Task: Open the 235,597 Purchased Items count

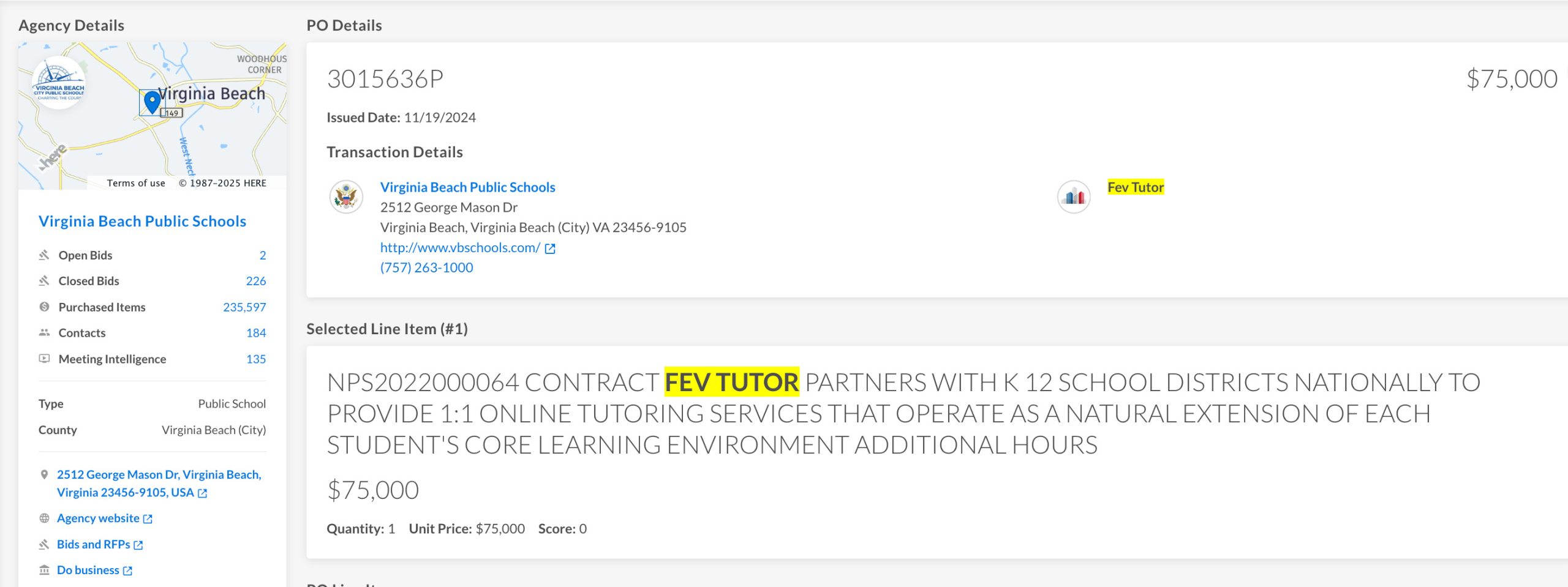Action: click(244, 307)
